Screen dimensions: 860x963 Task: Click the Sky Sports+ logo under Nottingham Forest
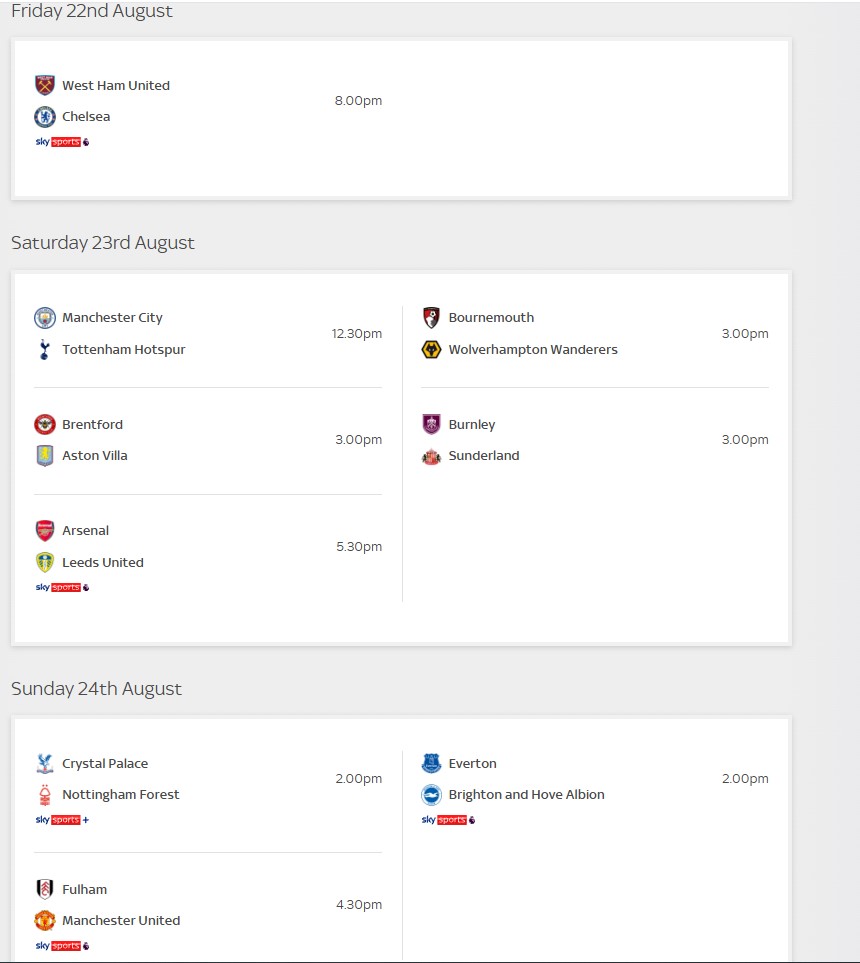point(62,820)
